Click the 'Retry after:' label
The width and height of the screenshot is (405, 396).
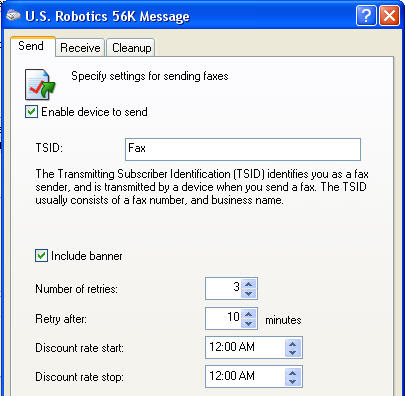tap(61, 319)
